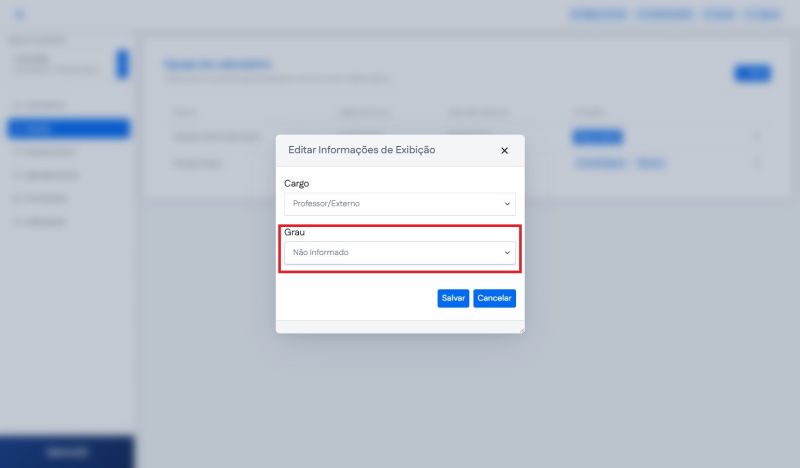Open the first link in the header navigation
Viewport: 800px width, 468px height.
[x=599, y=15]
